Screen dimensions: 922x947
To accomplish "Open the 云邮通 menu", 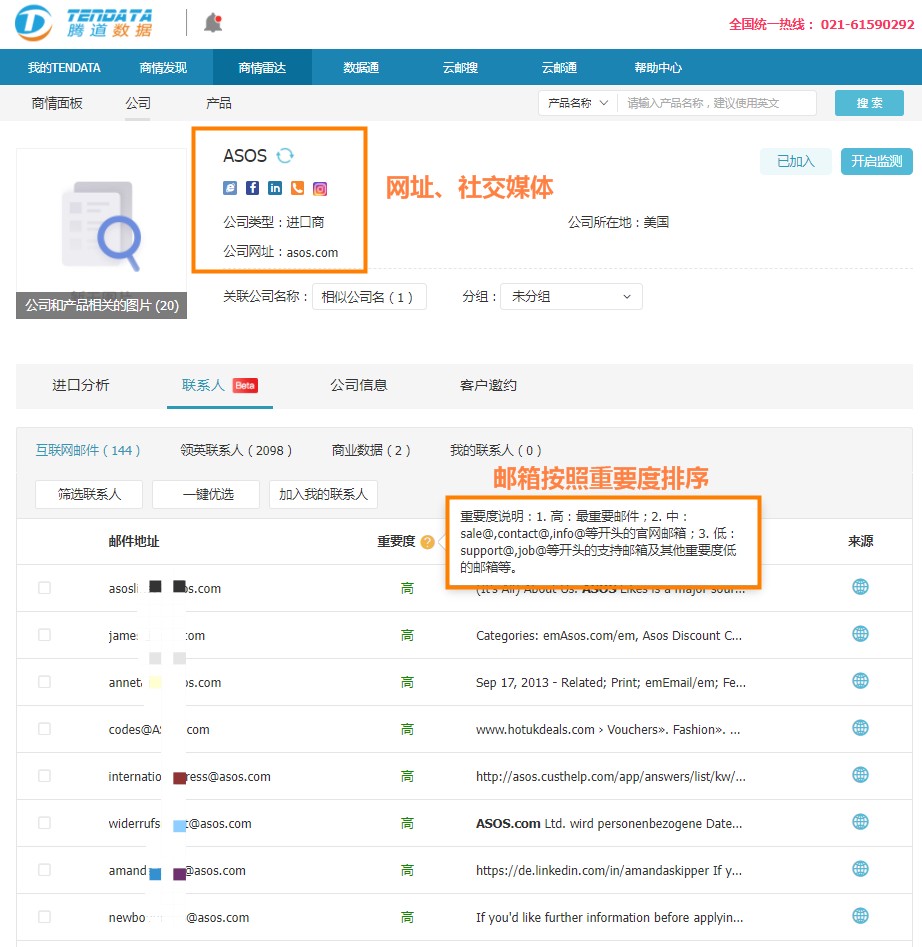I will click(559, 68).
